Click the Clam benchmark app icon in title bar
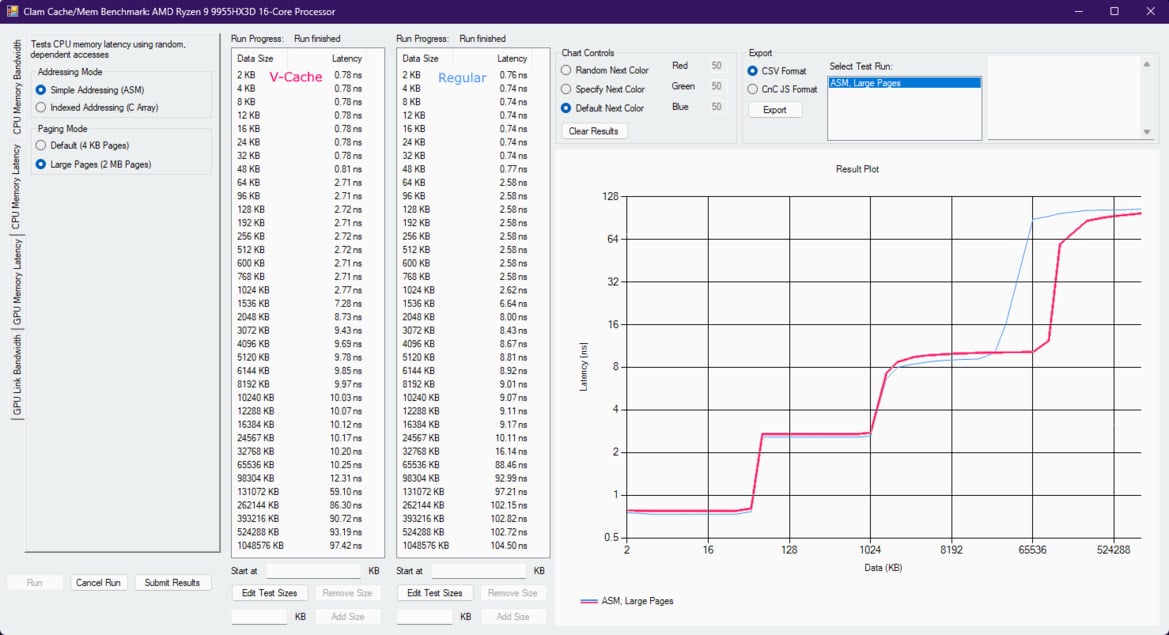Viewport: 1169px width, 635px height. click(x=12, y=11)
